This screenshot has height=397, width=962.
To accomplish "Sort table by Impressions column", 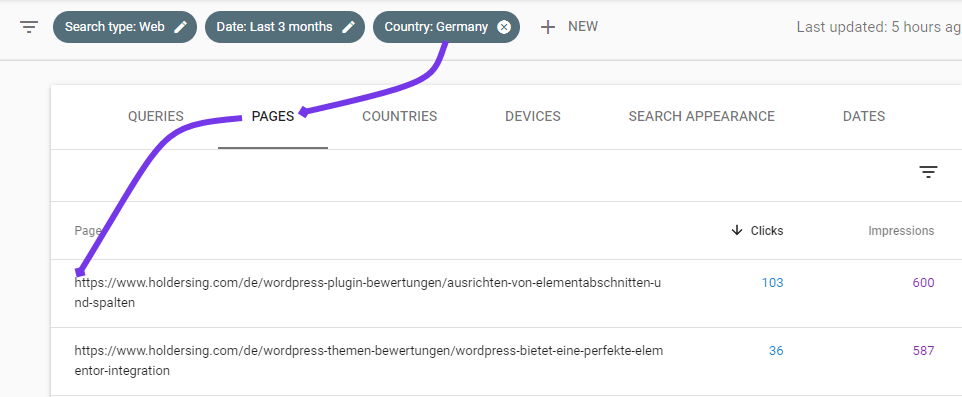I will click(901, 231).
